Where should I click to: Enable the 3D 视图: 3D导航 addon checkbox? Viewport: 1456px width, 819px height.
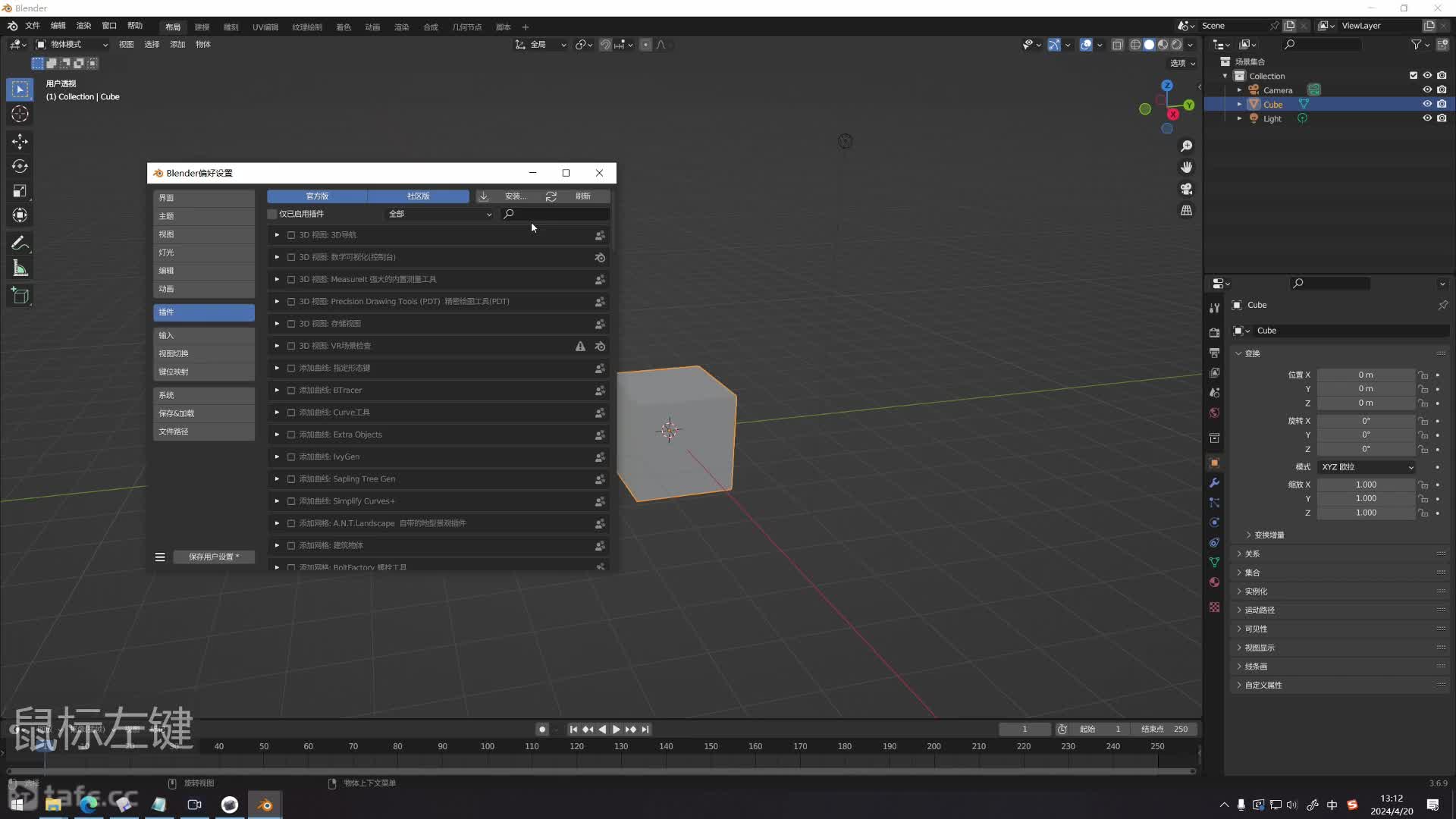pos(291,235)
